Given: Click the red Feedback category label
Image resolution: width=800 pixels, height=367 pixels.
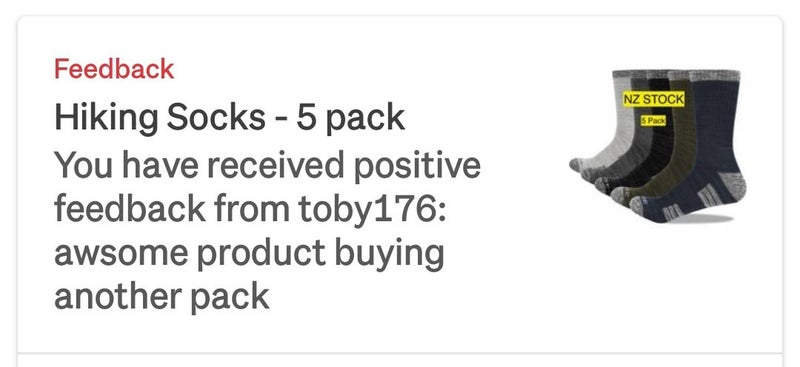Looking at the screenshot, I should click(x=114, y=69).
